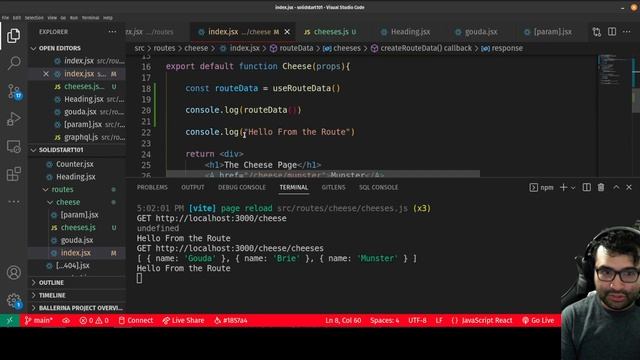Collapse the SOLIDSTART101 folder section
Image resolution: width=640 pixels, height=360 pixels.
76,150
